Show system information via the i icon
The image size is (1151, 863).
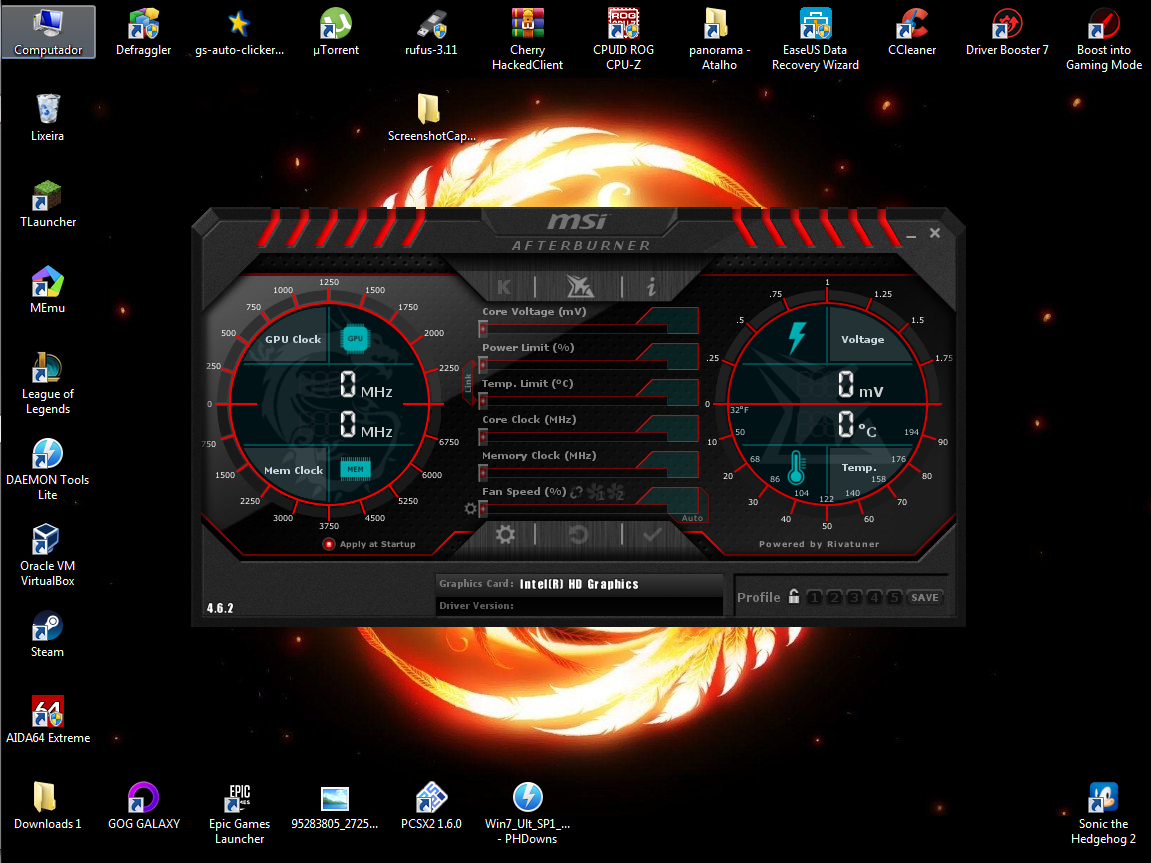(651, 287)
